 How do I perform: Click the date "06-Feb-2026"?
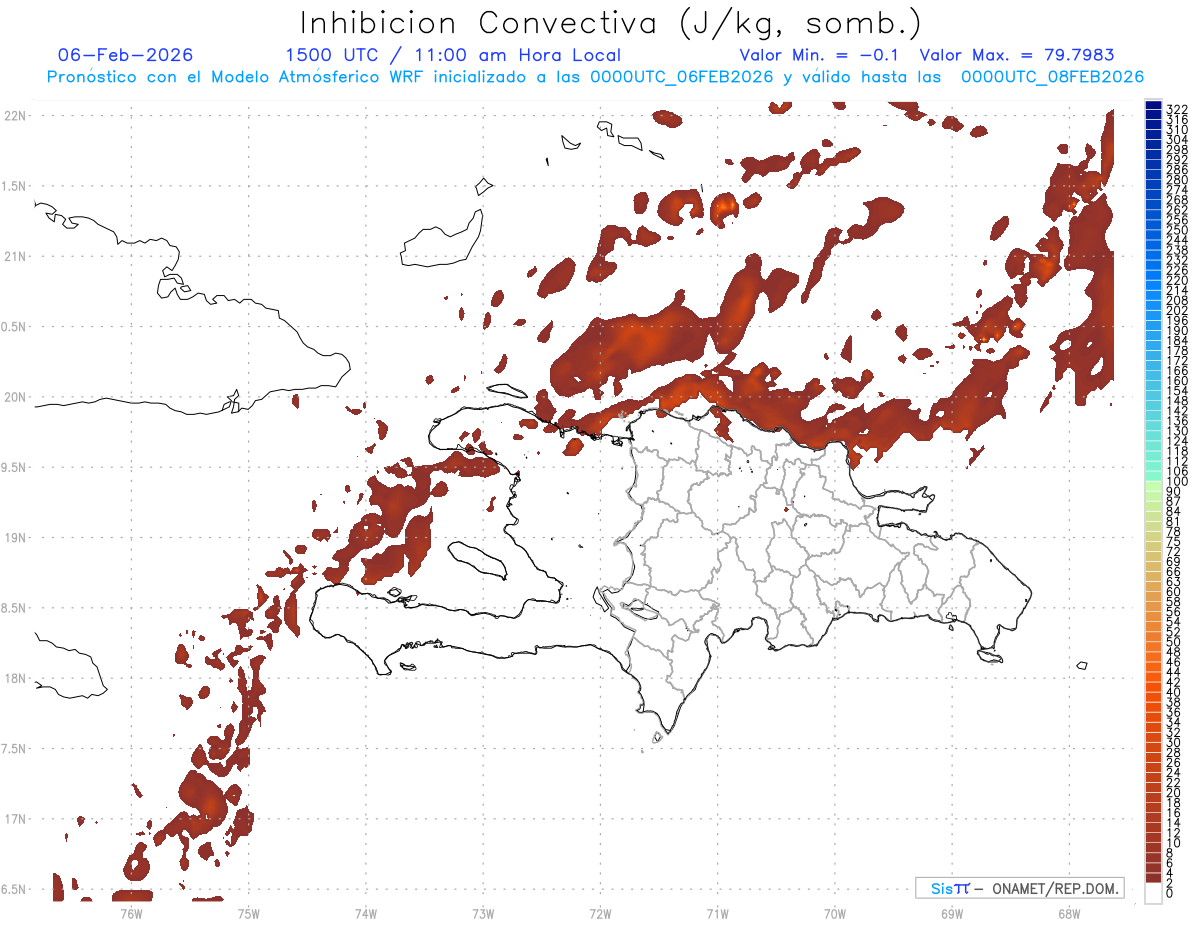tap(125, 56)
